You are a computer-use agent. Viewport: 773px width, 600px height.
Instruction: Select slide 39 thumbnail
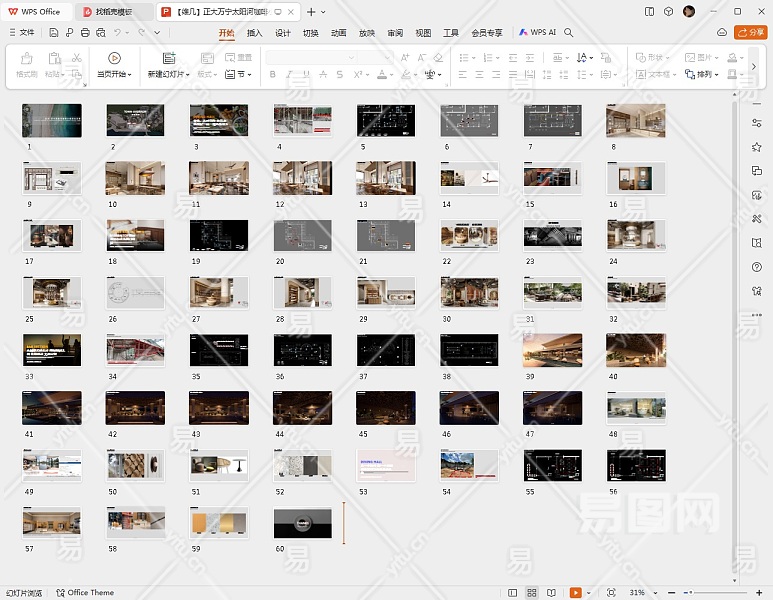[552, 351]
